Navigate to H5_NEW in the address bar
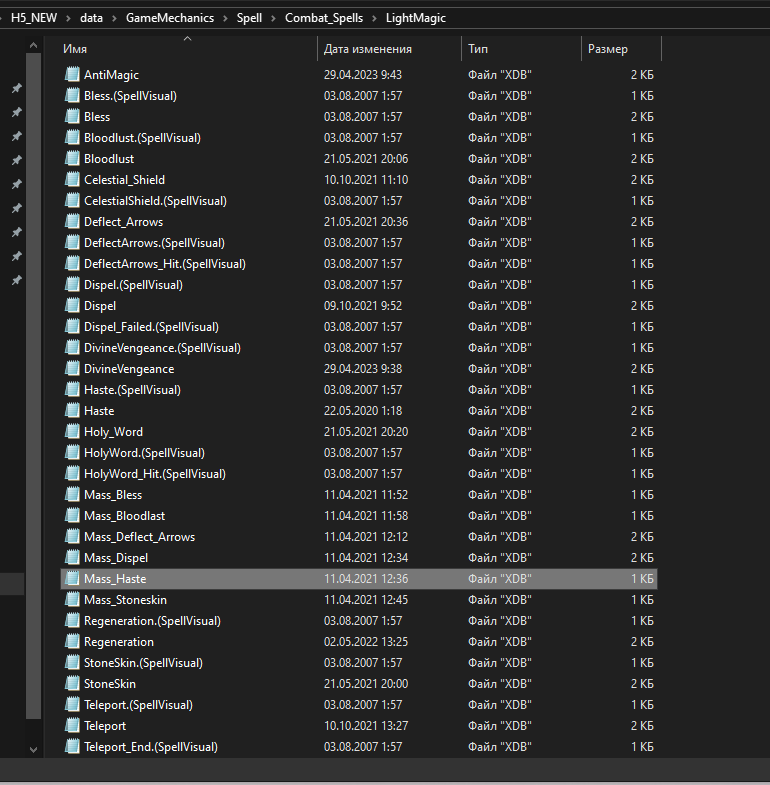 (34, 18)
